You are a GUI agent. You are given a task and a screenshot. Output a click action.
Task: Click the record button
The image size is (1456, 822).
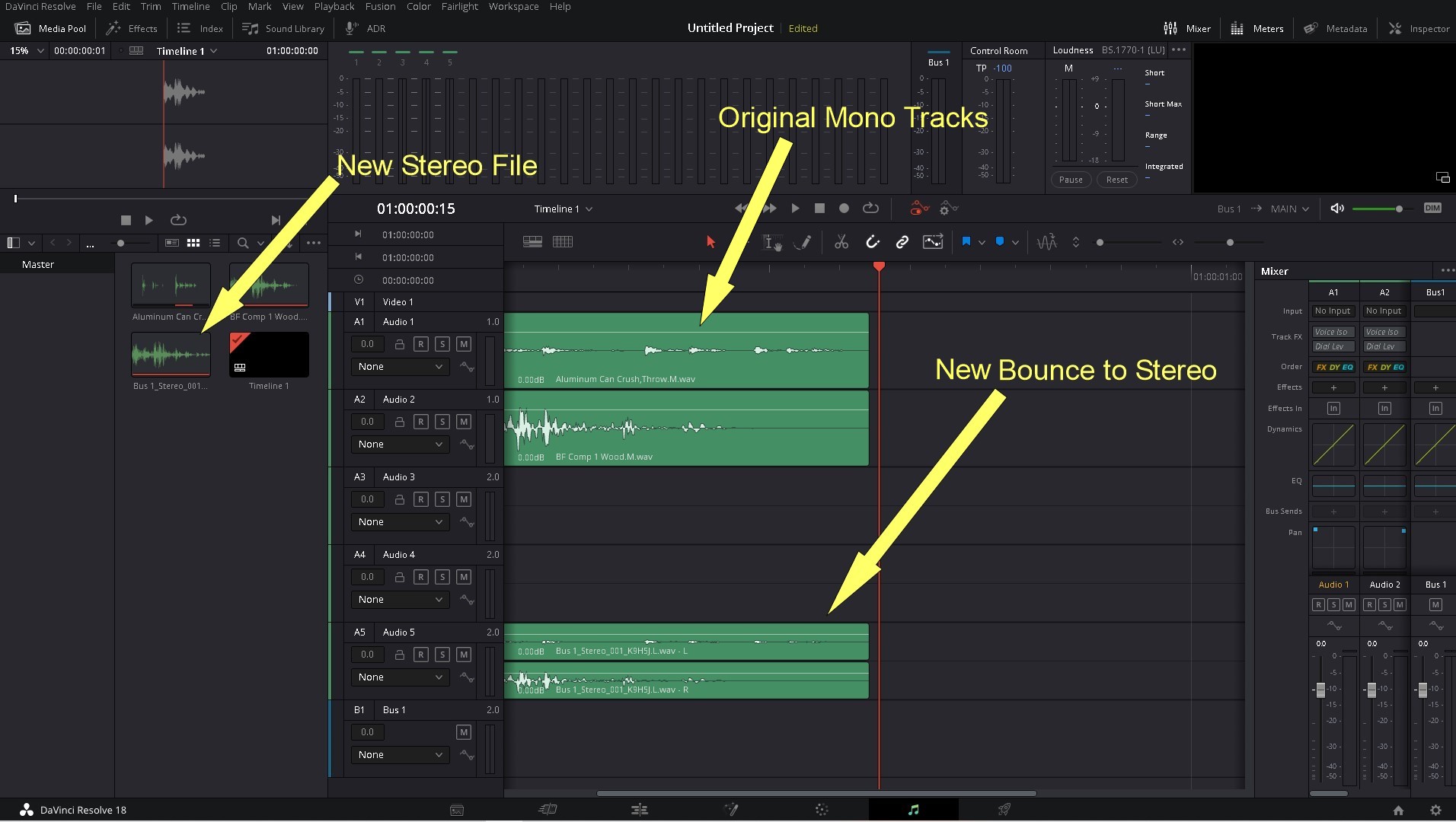click(x=844, y=208)
